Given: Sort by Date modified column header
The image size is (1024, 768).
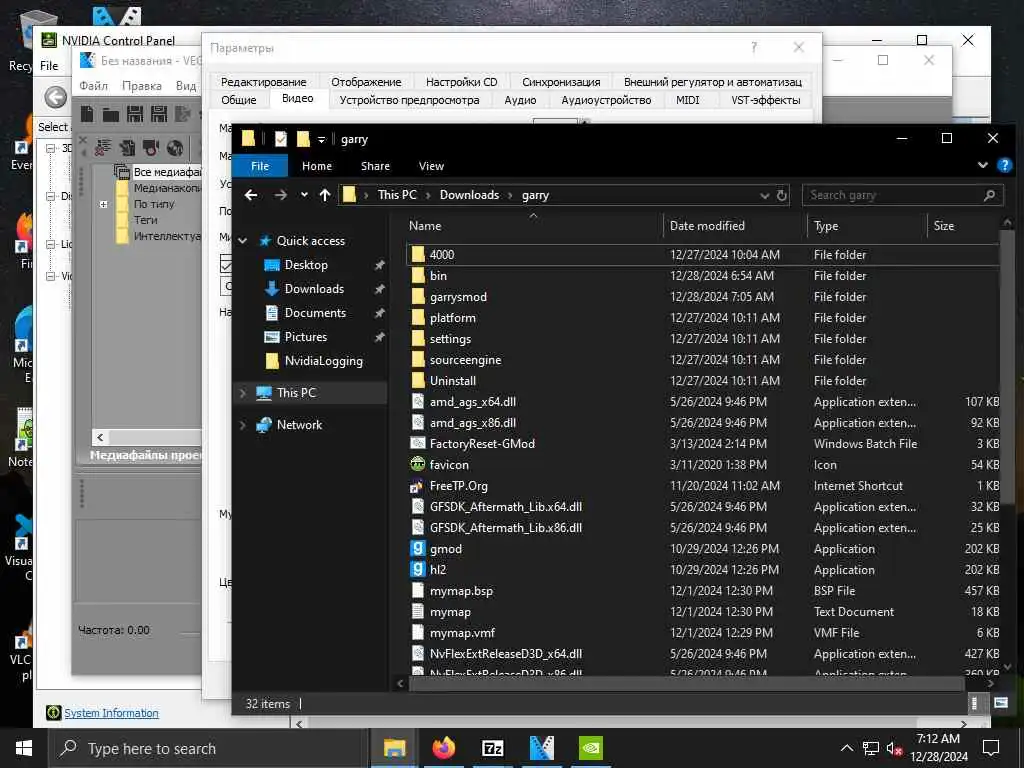Looking at the screenshot, I should pyautogui.click(x=735, y=226).
